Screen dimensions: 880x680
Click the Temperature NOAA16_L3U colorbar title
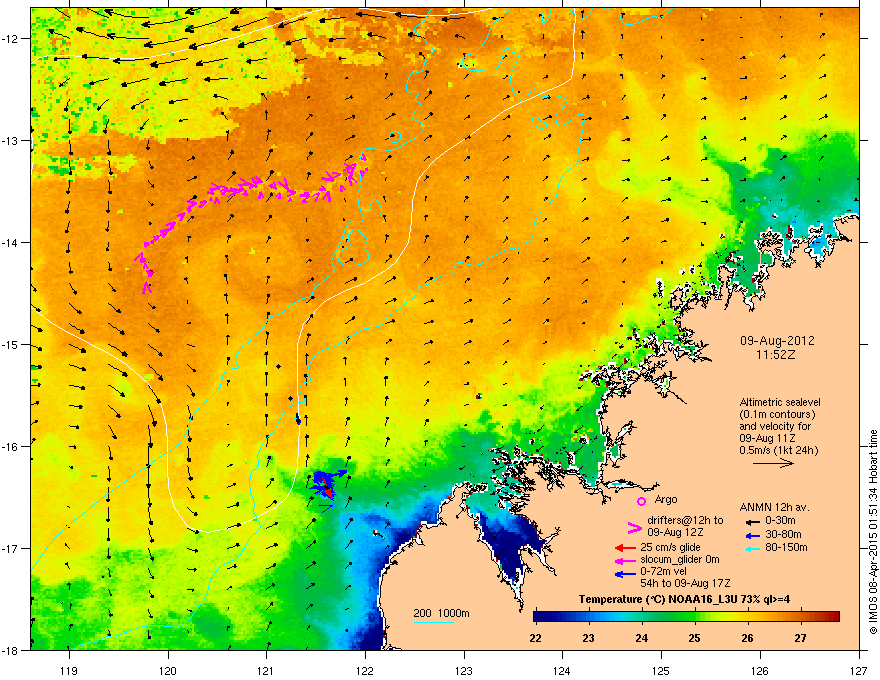(x=684, y=599)
